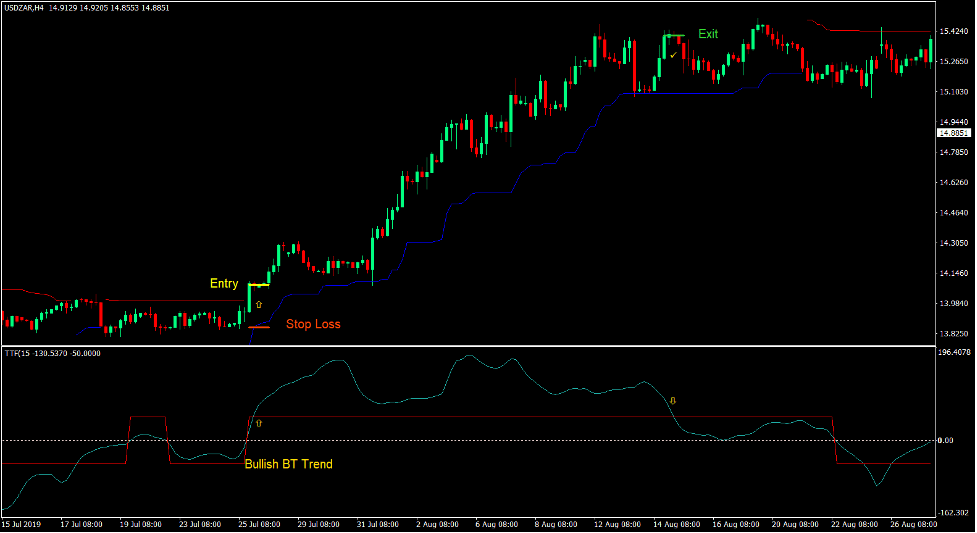Click the 17 Jul 08:00 time label

(81, 525)
